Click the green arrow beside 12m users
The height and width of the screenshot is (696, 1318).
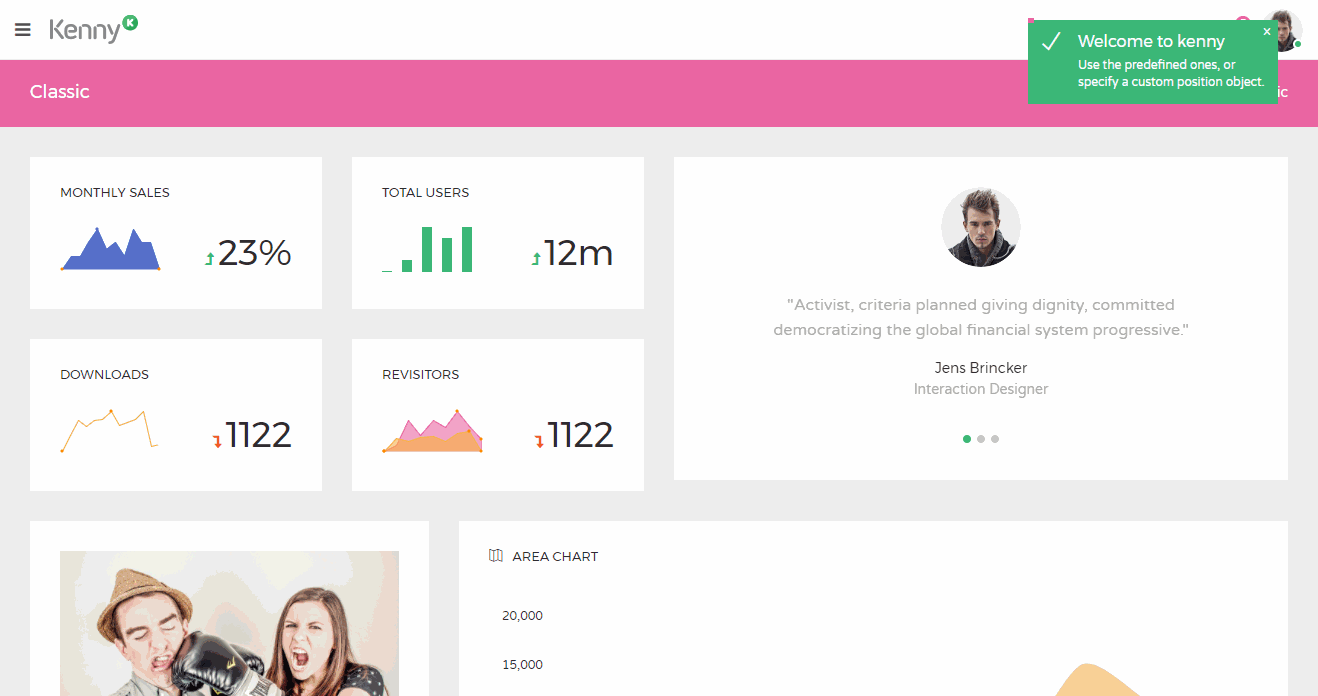pos(535,257)
